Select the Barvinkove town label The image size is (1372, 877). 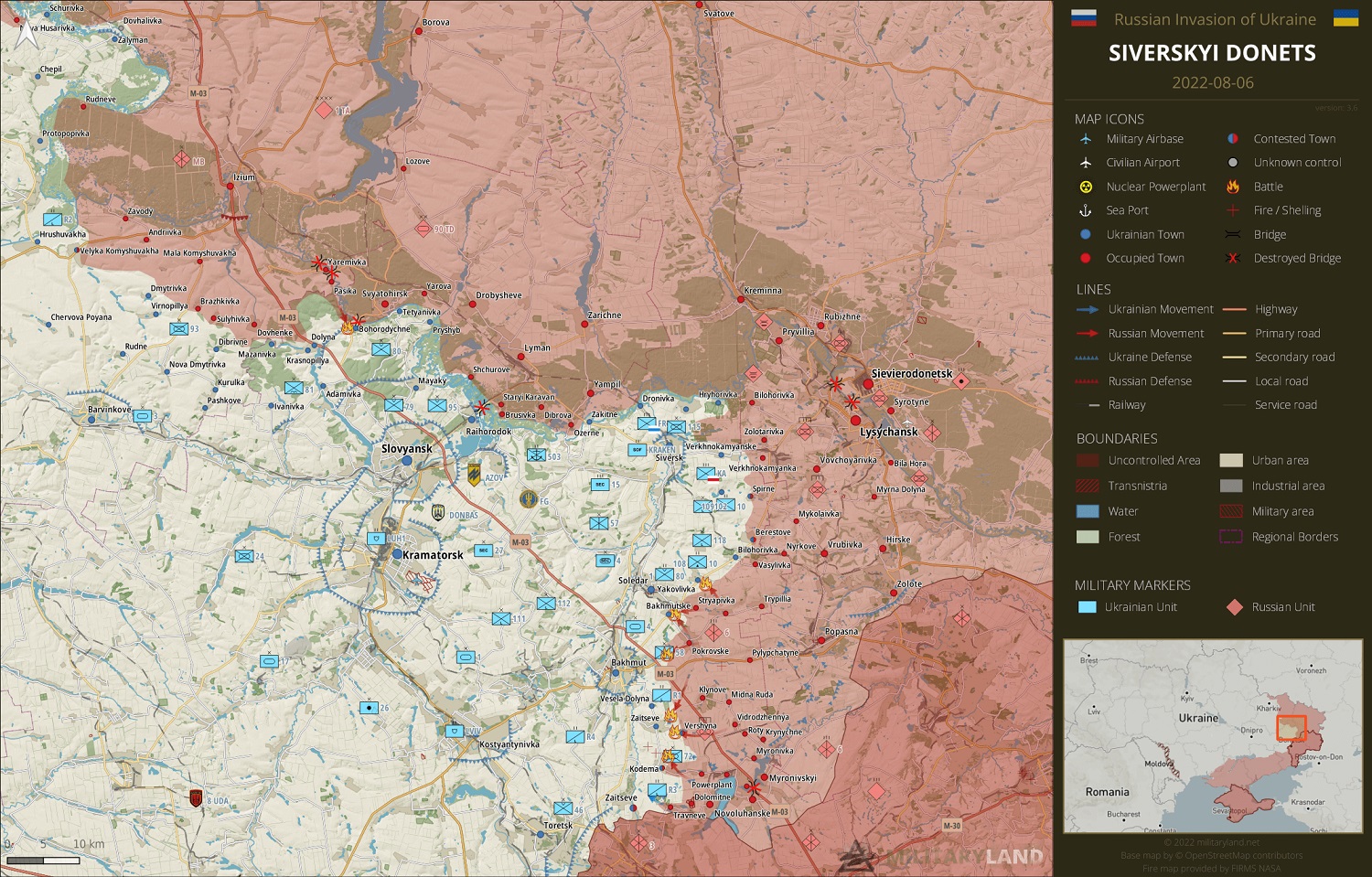[109, 409]
